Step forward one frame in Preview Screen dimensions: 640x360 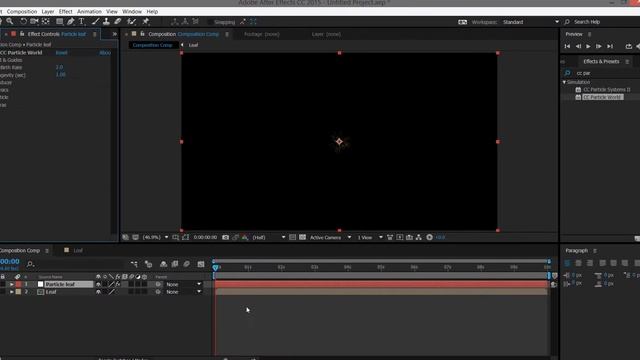(x=599, y=47)
